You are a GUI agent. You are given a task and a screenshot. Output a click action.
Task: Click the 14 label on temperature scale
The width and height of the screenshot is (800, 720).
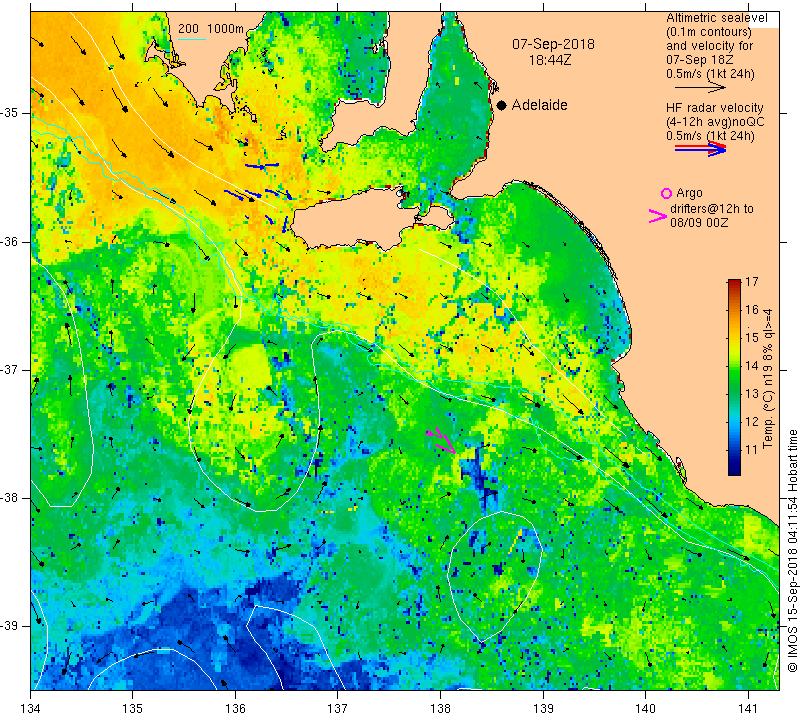click(752, 365)
